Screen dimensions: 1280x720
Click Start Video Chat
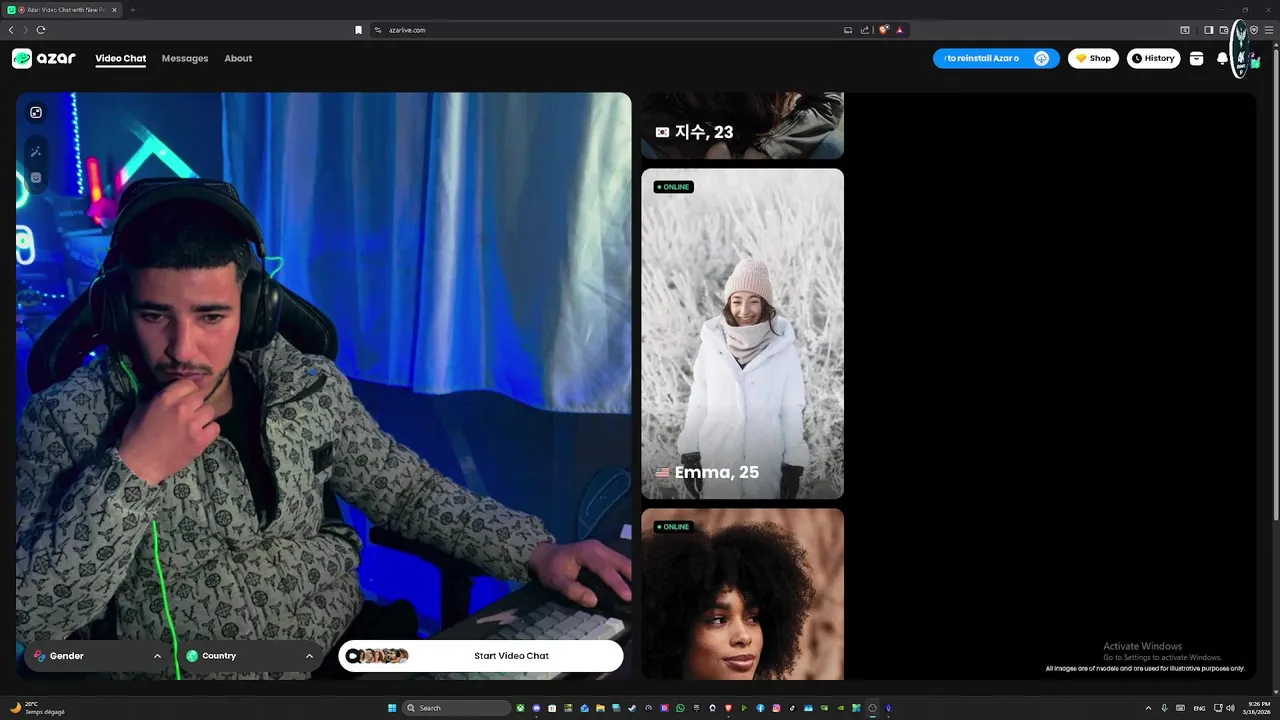[x=481, y=656]
